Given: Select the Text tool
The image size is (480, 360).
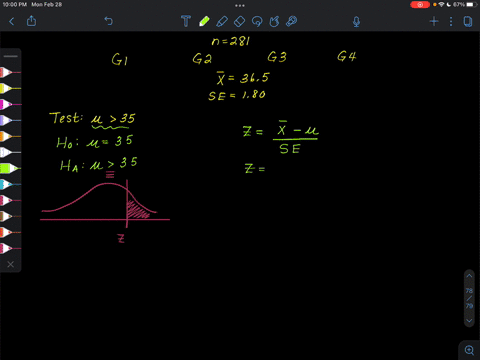Looking at the screenshot, I should [x=186, y=21].
